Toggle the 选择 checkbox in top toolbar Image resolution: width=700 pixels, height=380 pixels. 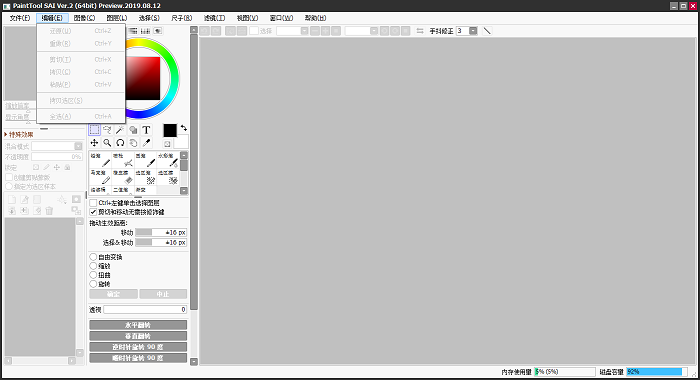(x=254, y=31)
